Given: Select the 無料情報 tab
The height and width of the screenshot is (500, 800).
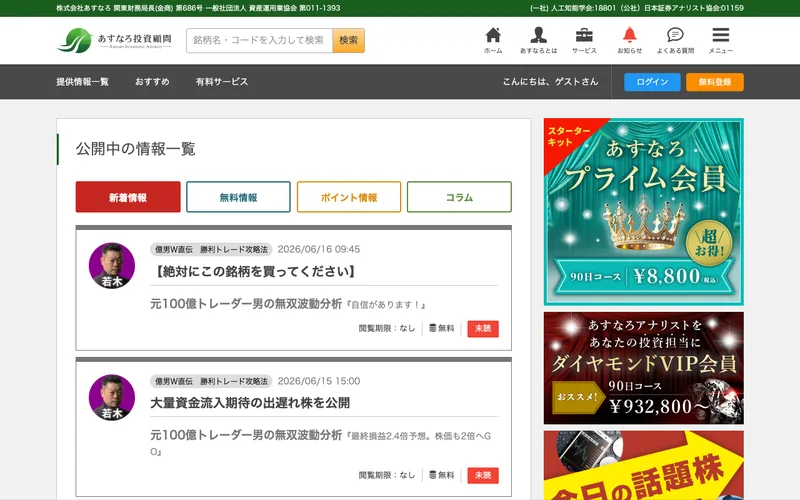Looking at the screenshot, I should [x=238, y=197].
